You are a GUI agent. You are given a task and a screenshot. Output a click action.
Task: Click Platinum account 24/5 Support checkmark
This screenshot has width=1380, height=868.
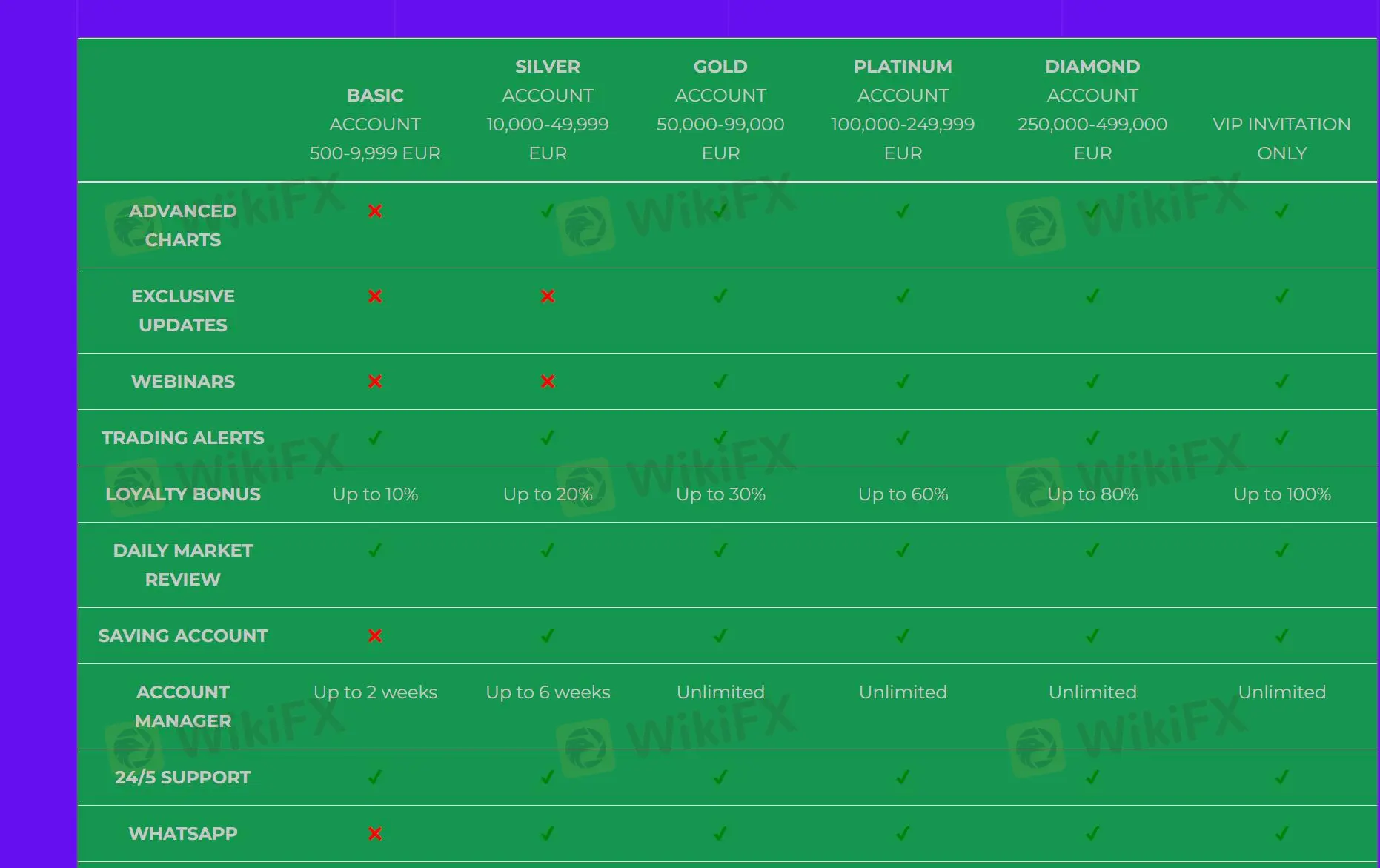[903, 778]
